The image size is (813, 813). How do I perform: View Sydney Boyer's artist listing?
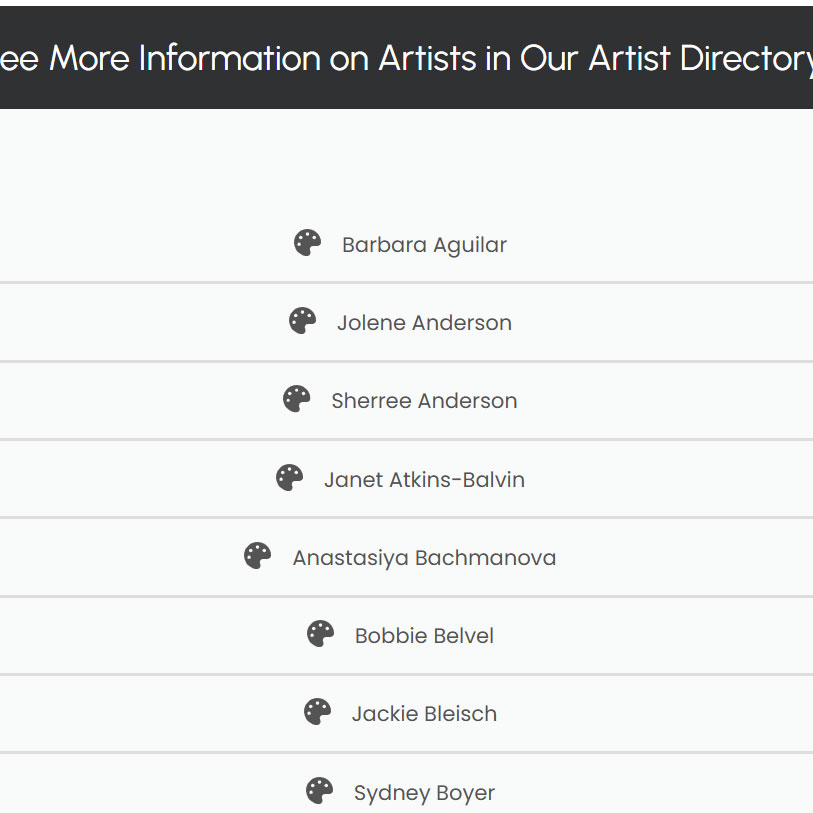423,791
